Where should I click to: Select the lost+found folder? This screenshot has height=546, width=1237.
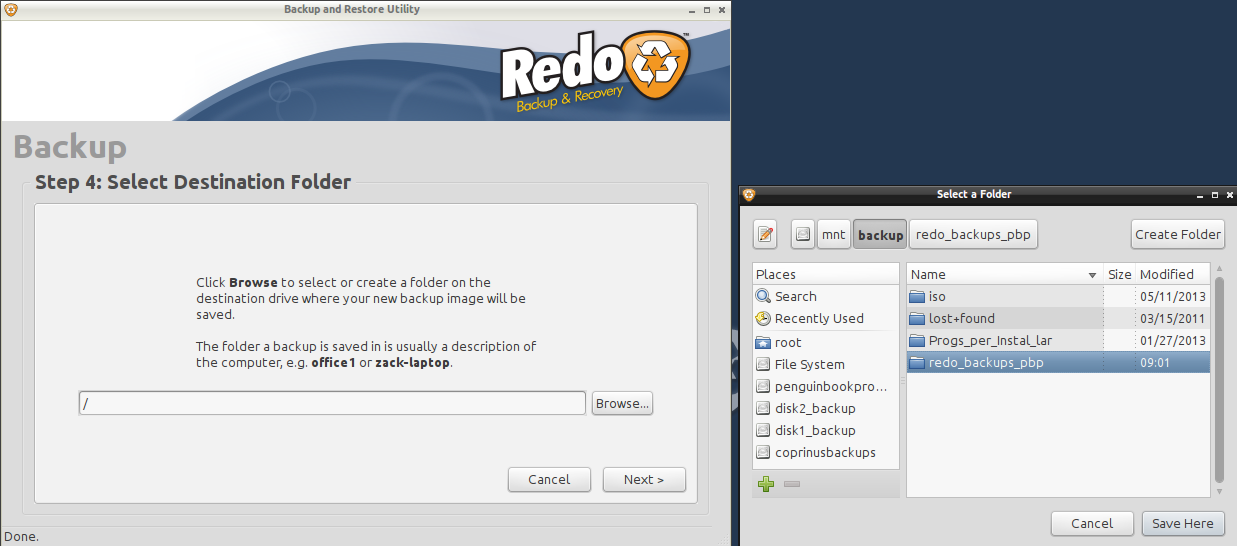[x=961, y=318]
